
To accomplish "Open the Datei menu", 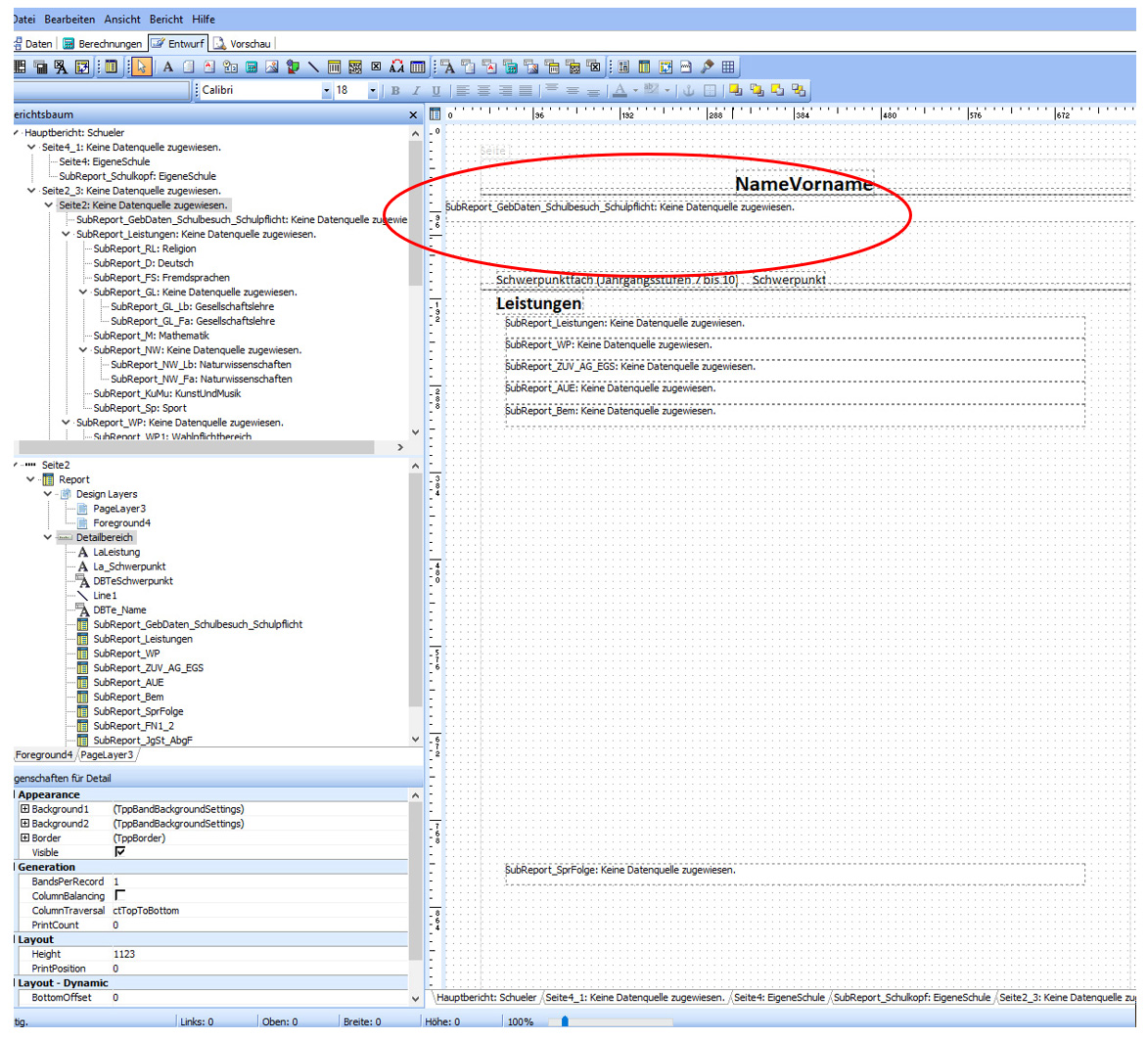I will click(x=23, y=19).
